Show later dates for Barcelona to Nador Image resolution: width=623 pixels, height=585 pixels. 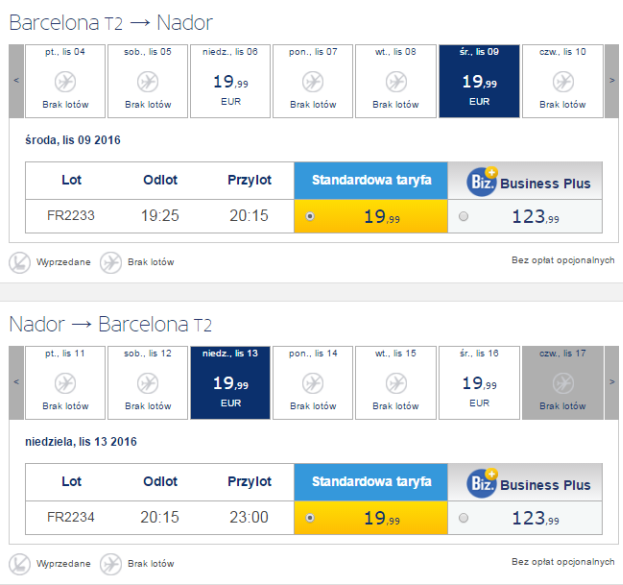(611, 81)
